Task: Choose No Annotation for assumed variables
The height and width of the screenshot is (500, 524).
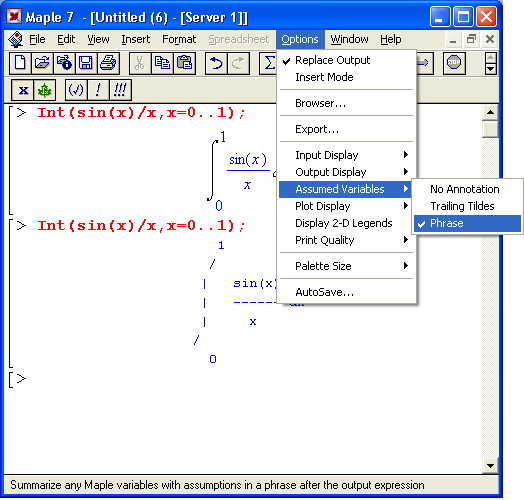Action: pyautogui.click(x=467, y=189)
